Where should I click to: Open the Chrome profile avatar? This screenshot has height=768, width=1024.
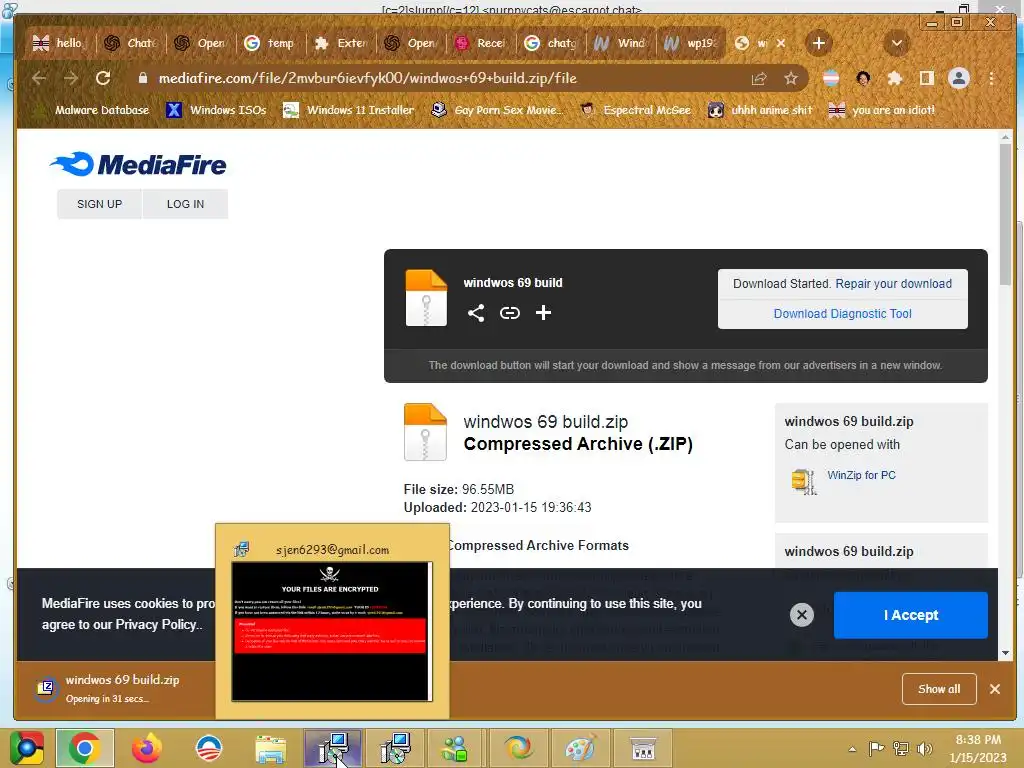point(959,78)
